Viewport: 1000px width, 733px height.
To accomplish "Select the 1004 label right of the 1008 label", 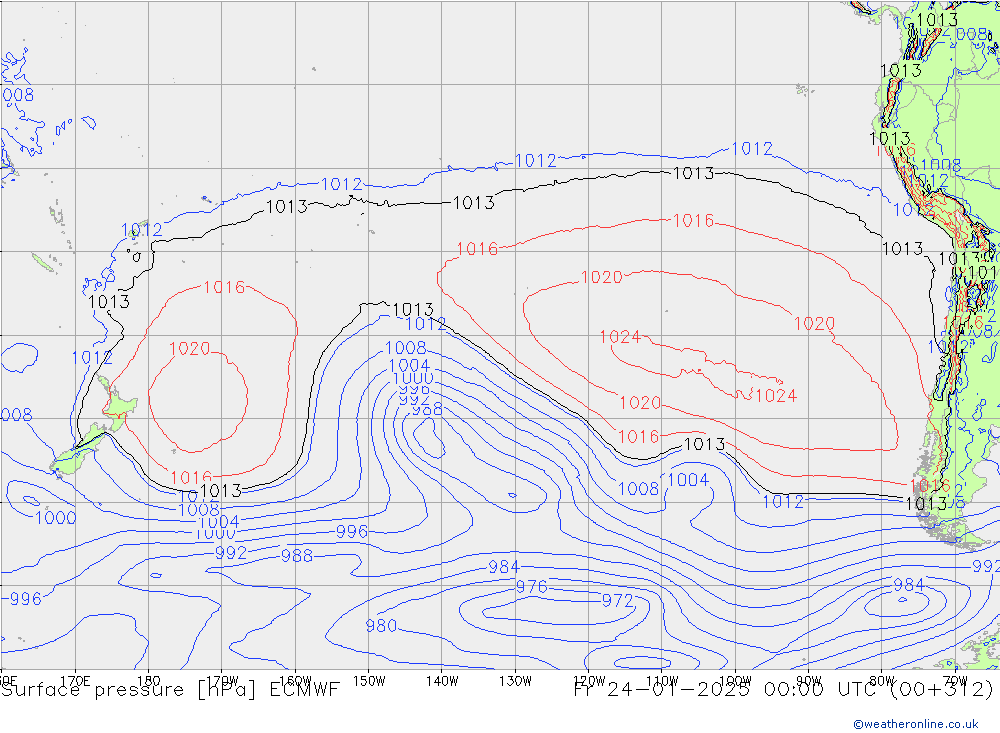I will pos(688,480).
